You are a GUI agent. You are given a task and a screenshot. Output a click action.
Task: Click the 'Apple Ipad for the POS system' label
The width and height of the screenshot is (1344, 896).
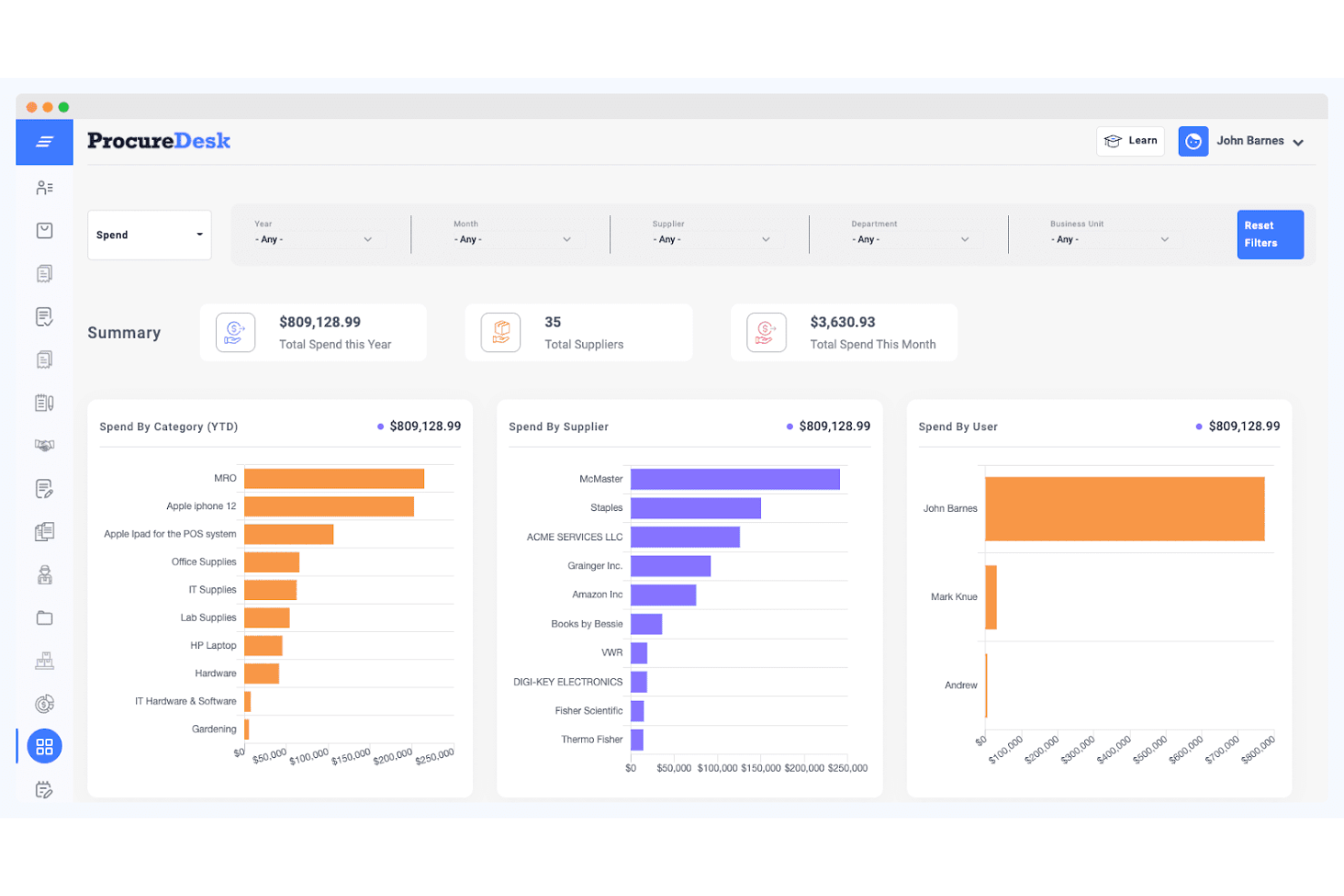point(170,534)
